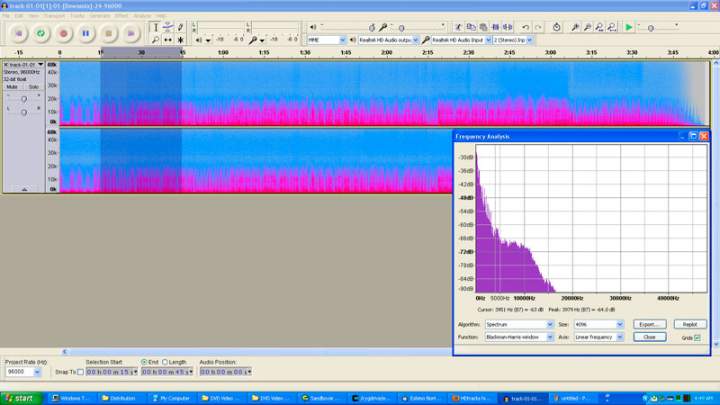Select the End radio button

coord(144,362)
